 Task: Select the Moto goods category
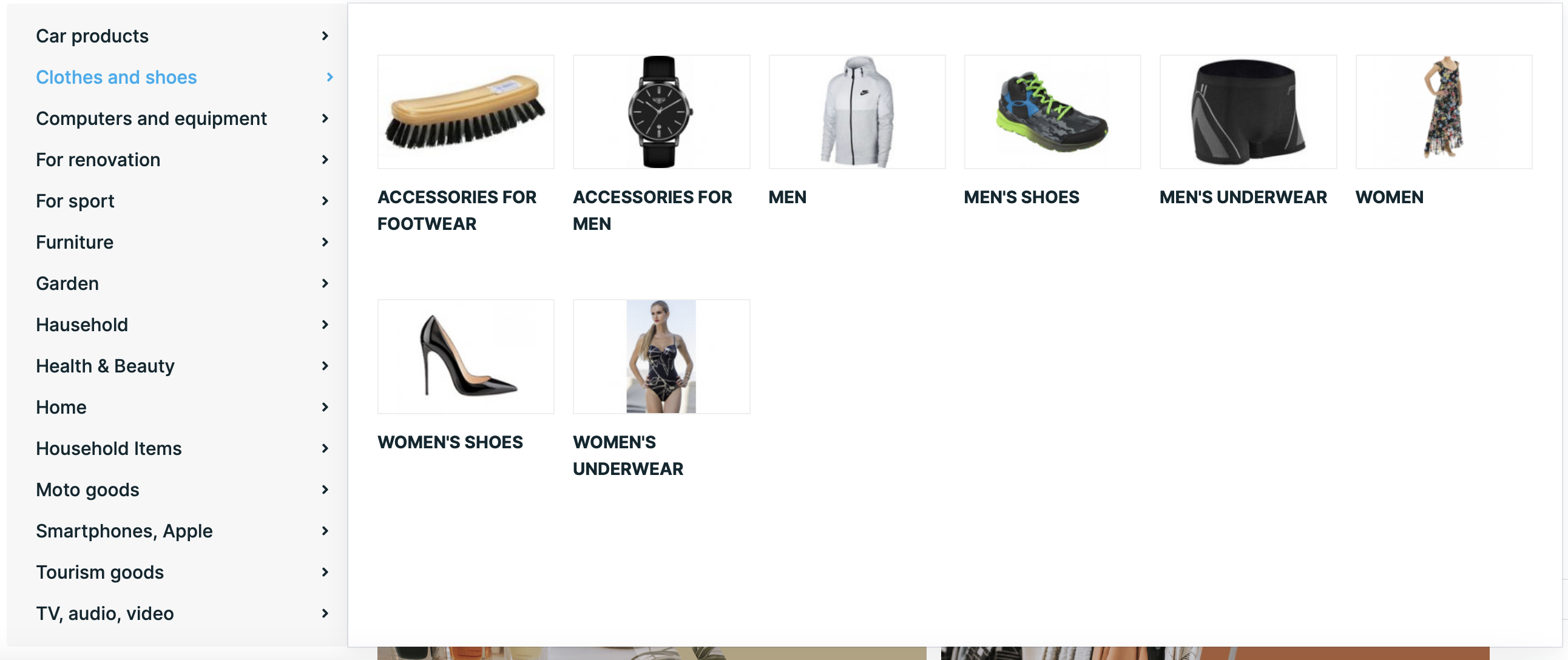tap(87, 490)
